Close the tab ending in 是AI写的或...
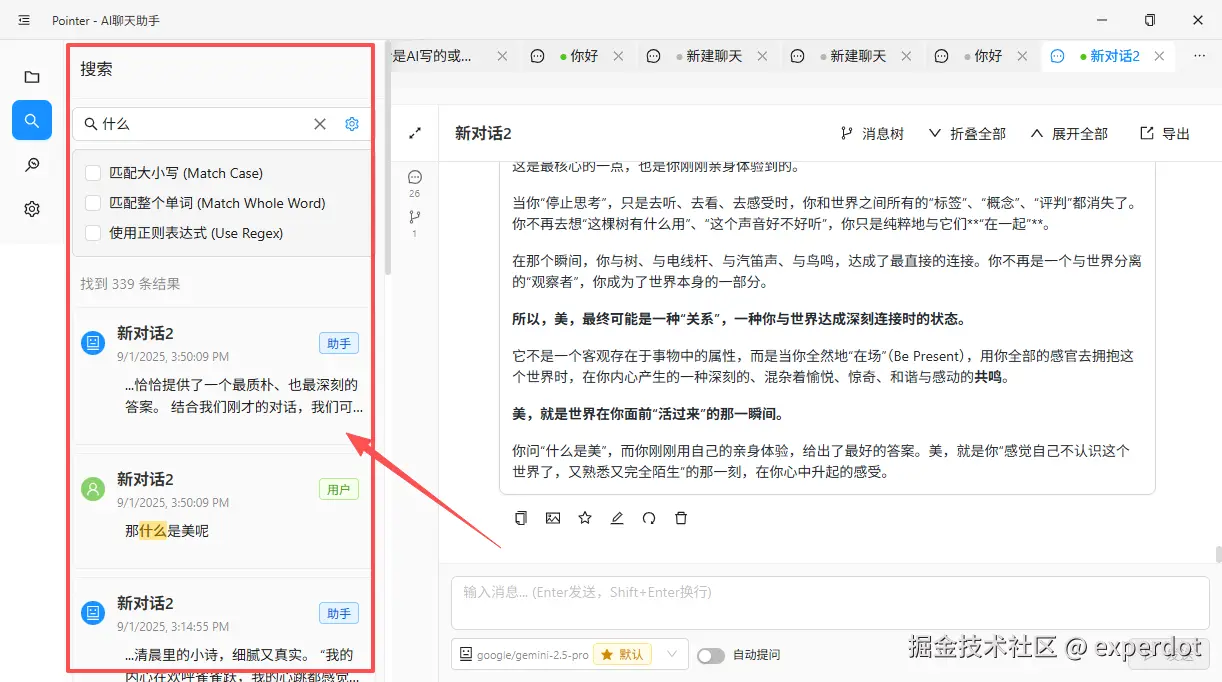The height and width of the screenshot is (682, 1222). (503, 56)
